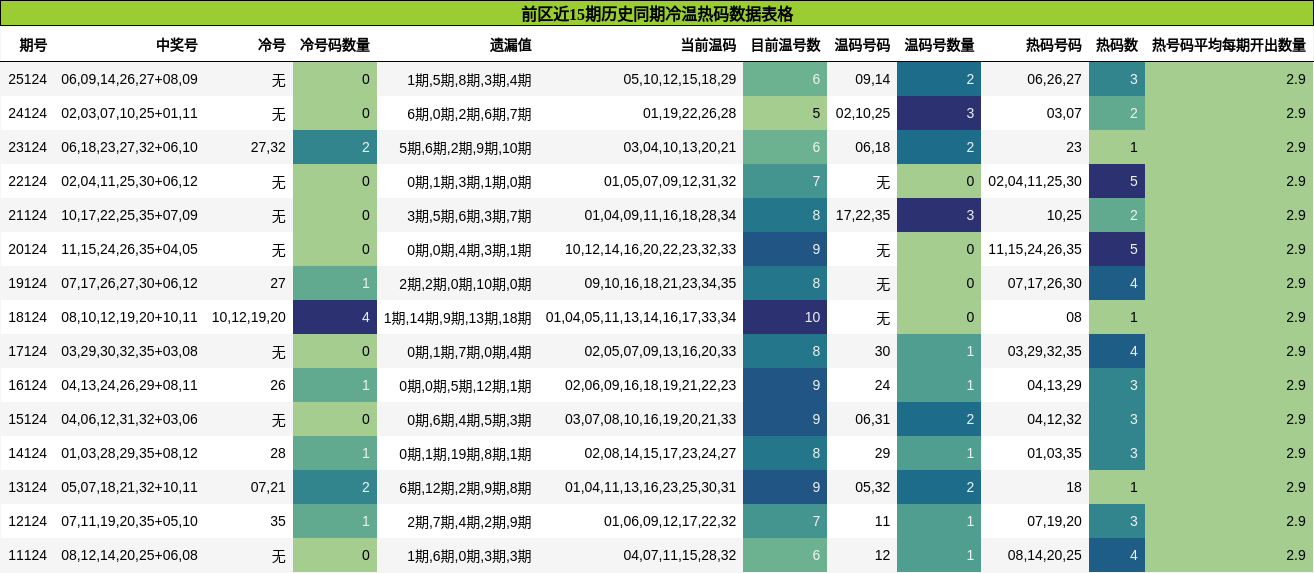
Task: Click warm codes 04,07,11,15,28,32
Action: pos(680,555)
